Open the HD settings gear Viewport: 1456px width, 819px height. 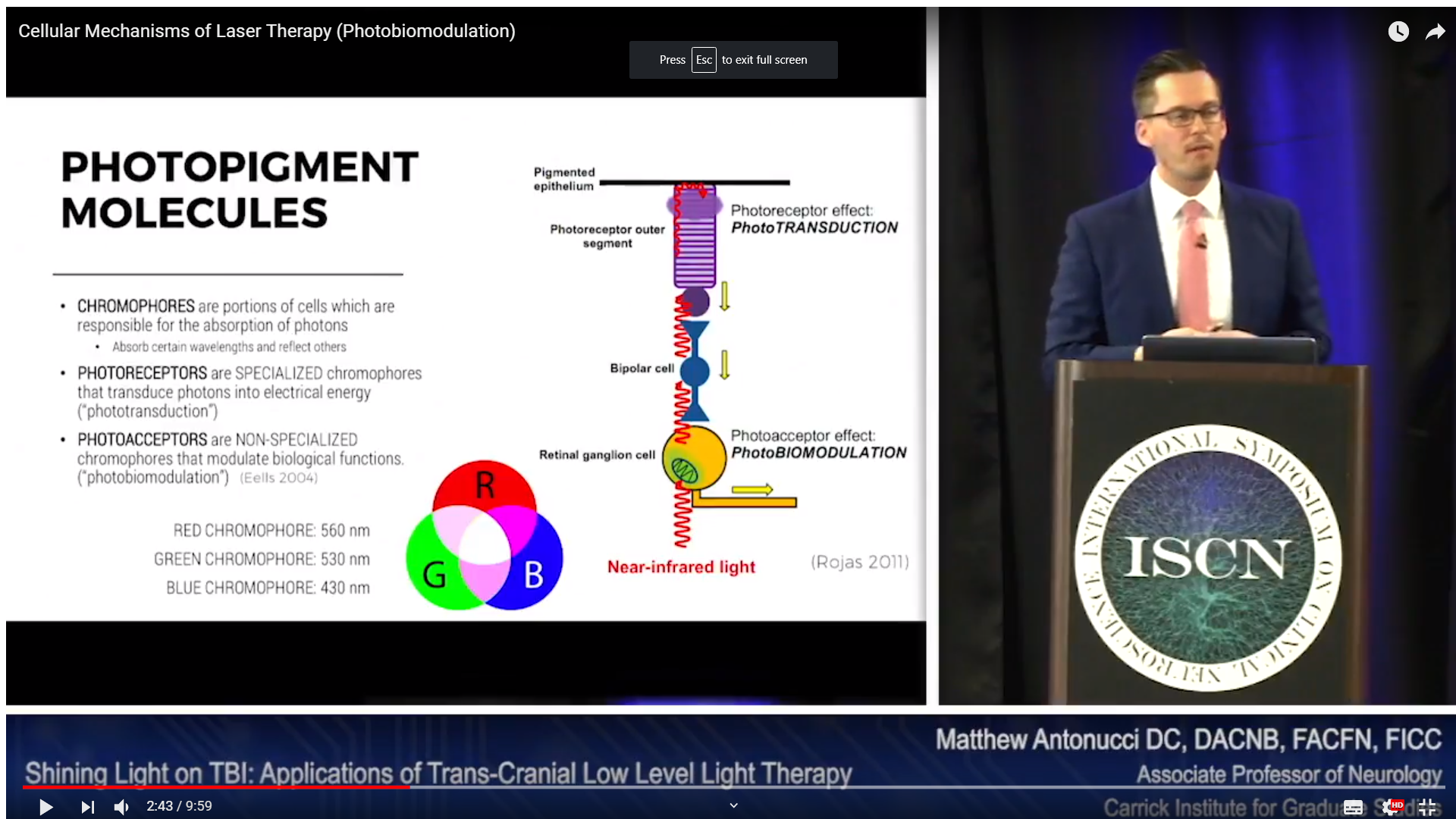pos(1391,807)
